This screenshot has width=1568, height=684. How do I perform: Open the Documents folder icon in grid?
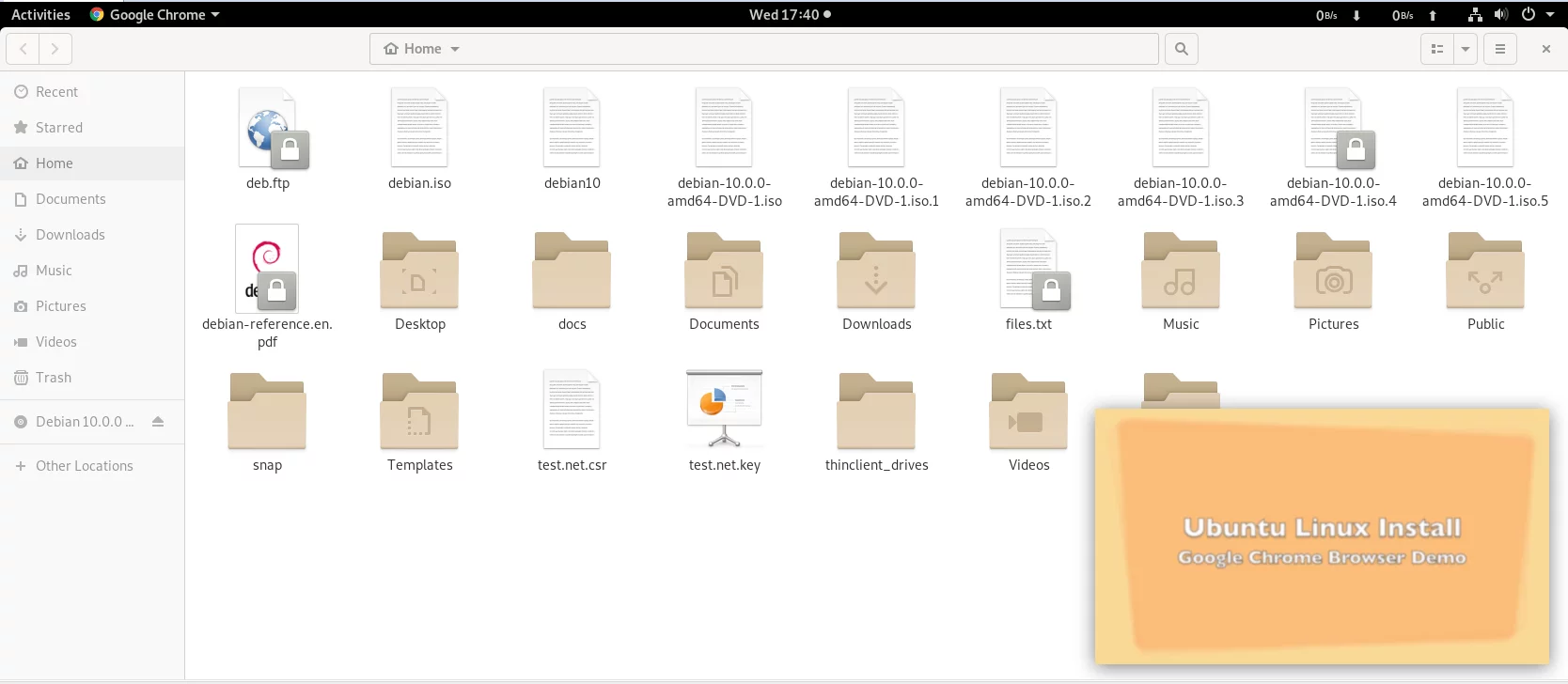point(724,270)
